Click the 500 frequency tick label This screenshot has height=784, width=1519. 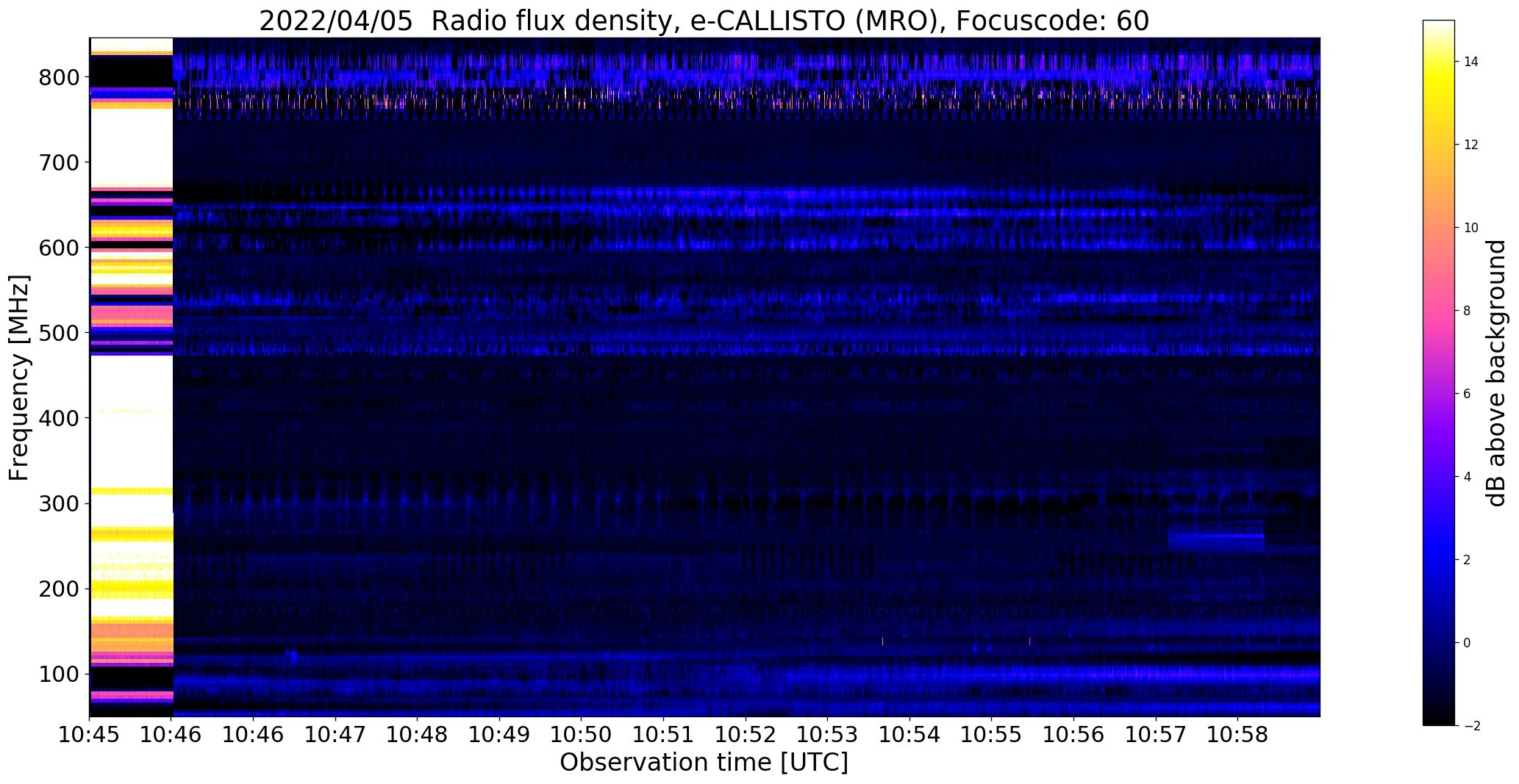click(x=57, y=333)
